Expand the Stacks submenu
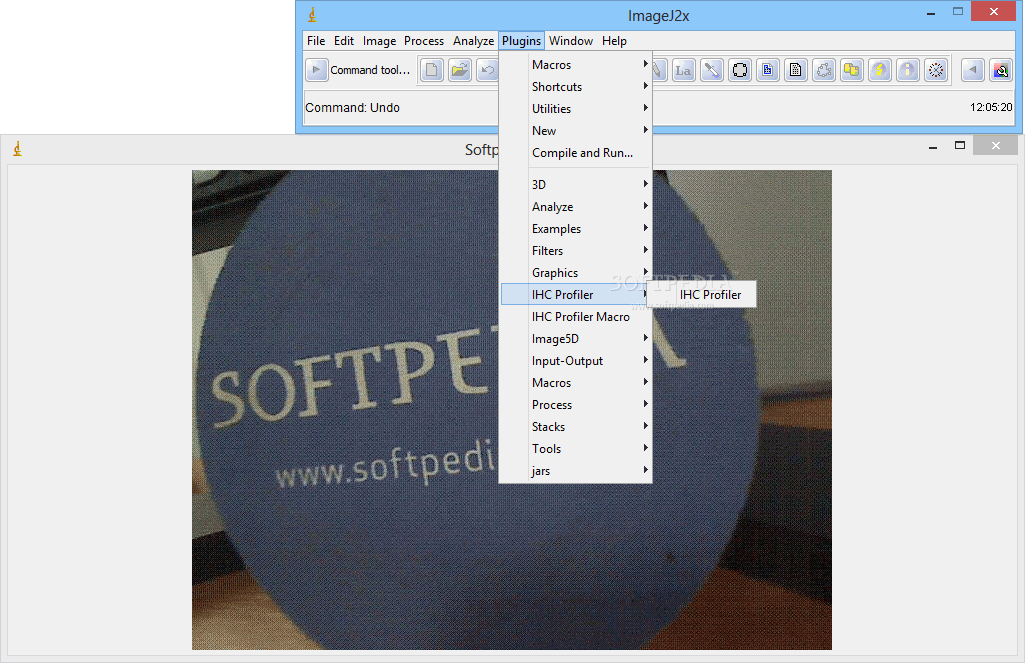 pos(576,427)
